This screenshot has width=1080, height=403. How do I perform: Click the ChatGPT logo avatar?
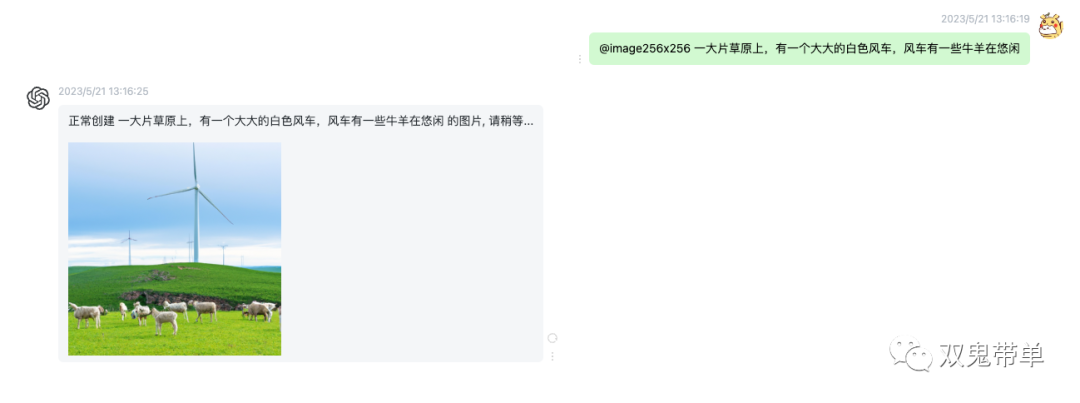pos(39,99)
